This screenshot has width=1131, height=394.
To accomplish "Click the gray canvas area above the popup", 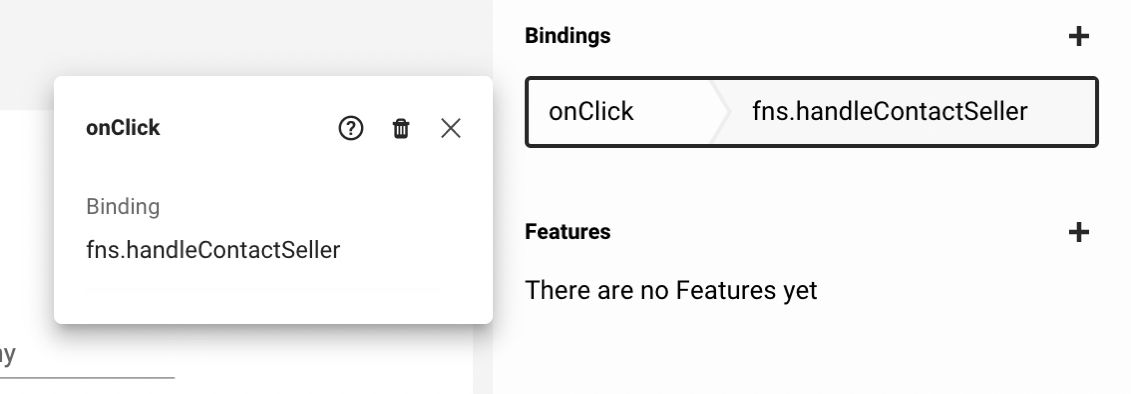I will pos(245,36).
